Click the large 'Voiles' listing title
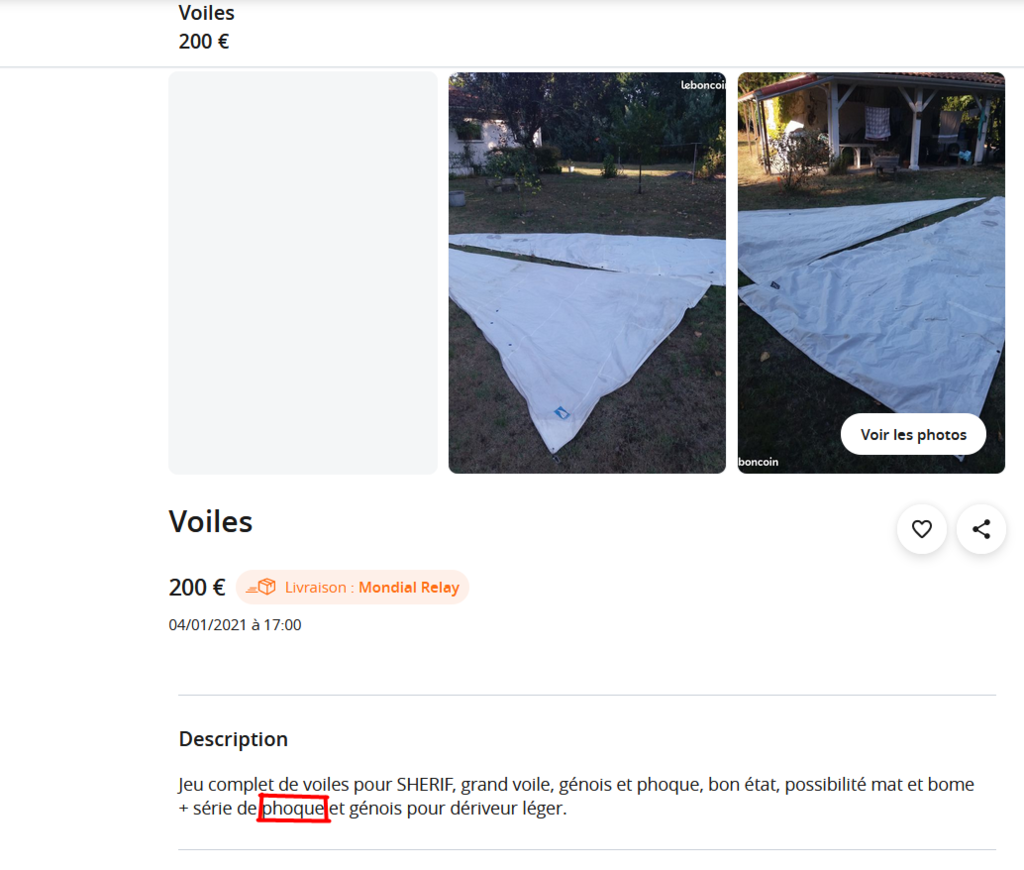The image size is (1024, 870). [210, 522]
